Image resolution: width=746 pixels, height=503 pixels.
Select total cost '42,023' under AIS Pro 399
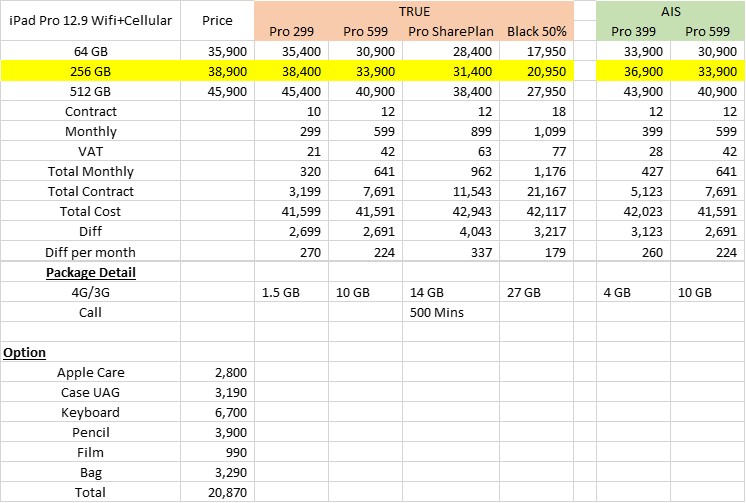point(633,211)
